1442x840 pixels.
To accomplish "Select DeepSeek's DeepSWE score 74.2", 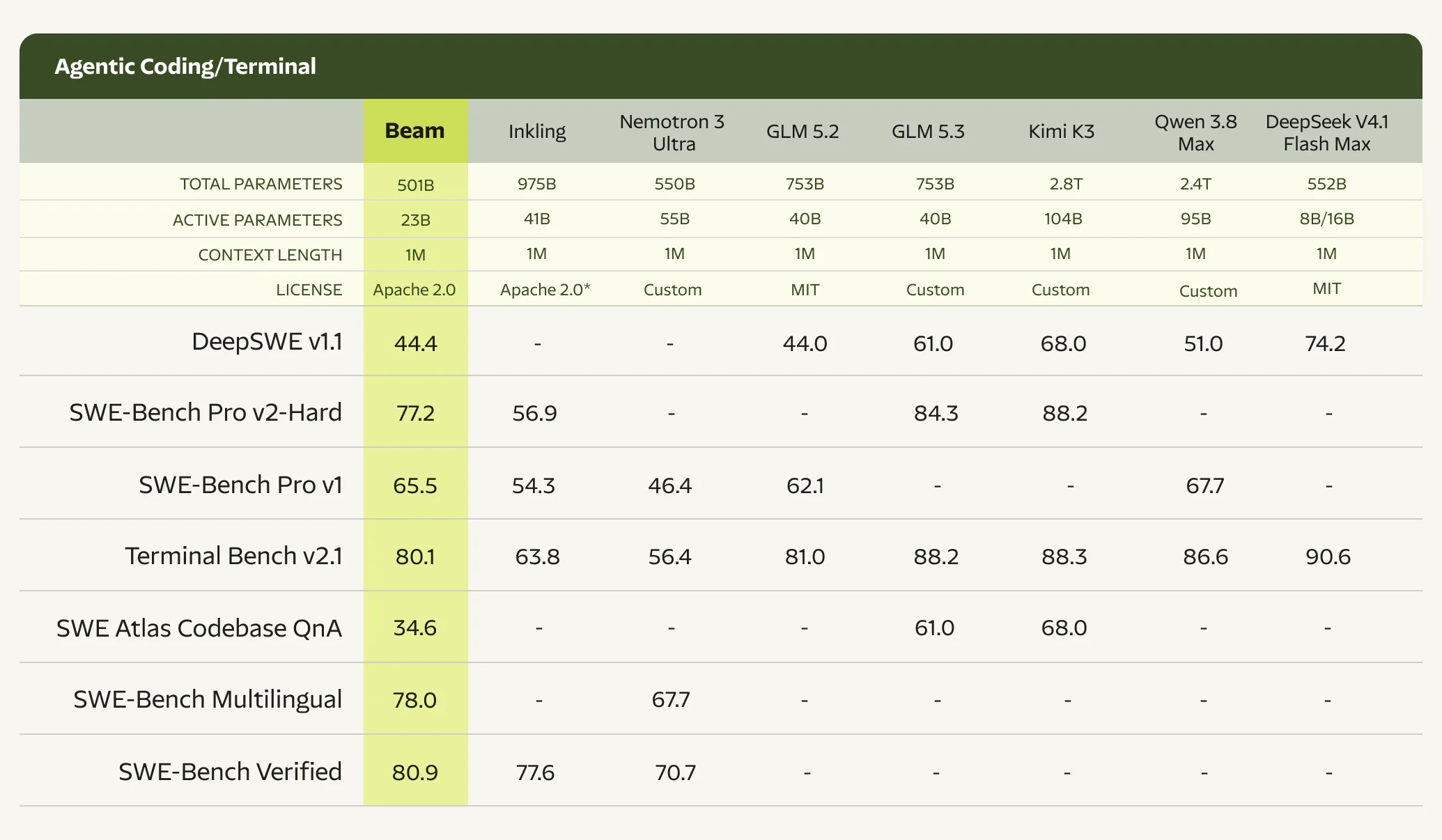I will coord(1325,343).
